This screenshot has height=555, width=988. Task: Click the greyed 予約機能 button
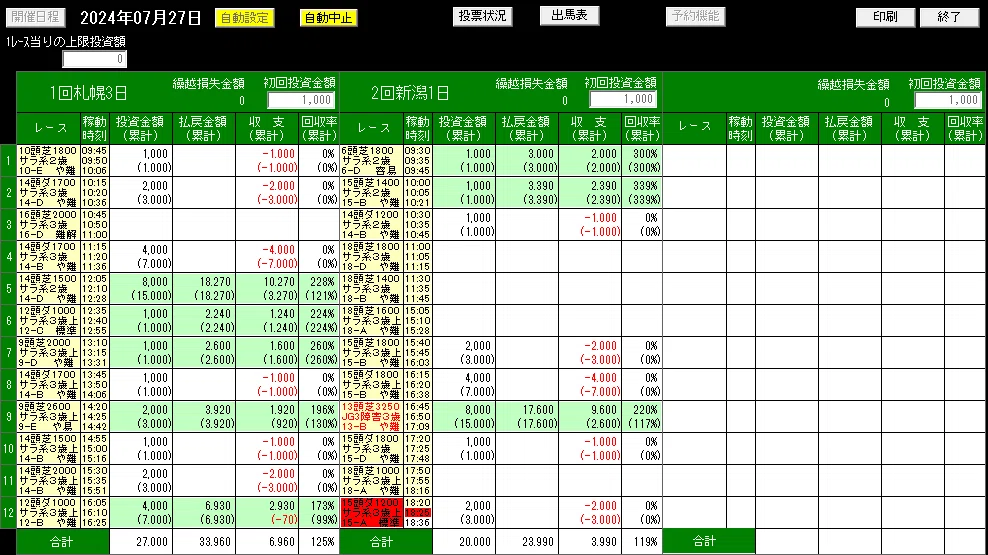coord(696,16)
